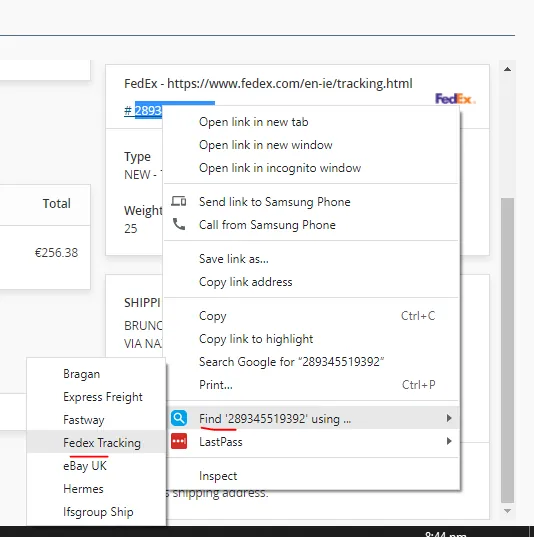Click the FedEx logo
This screenshot has width=534, height=537.
pos(455,99)
